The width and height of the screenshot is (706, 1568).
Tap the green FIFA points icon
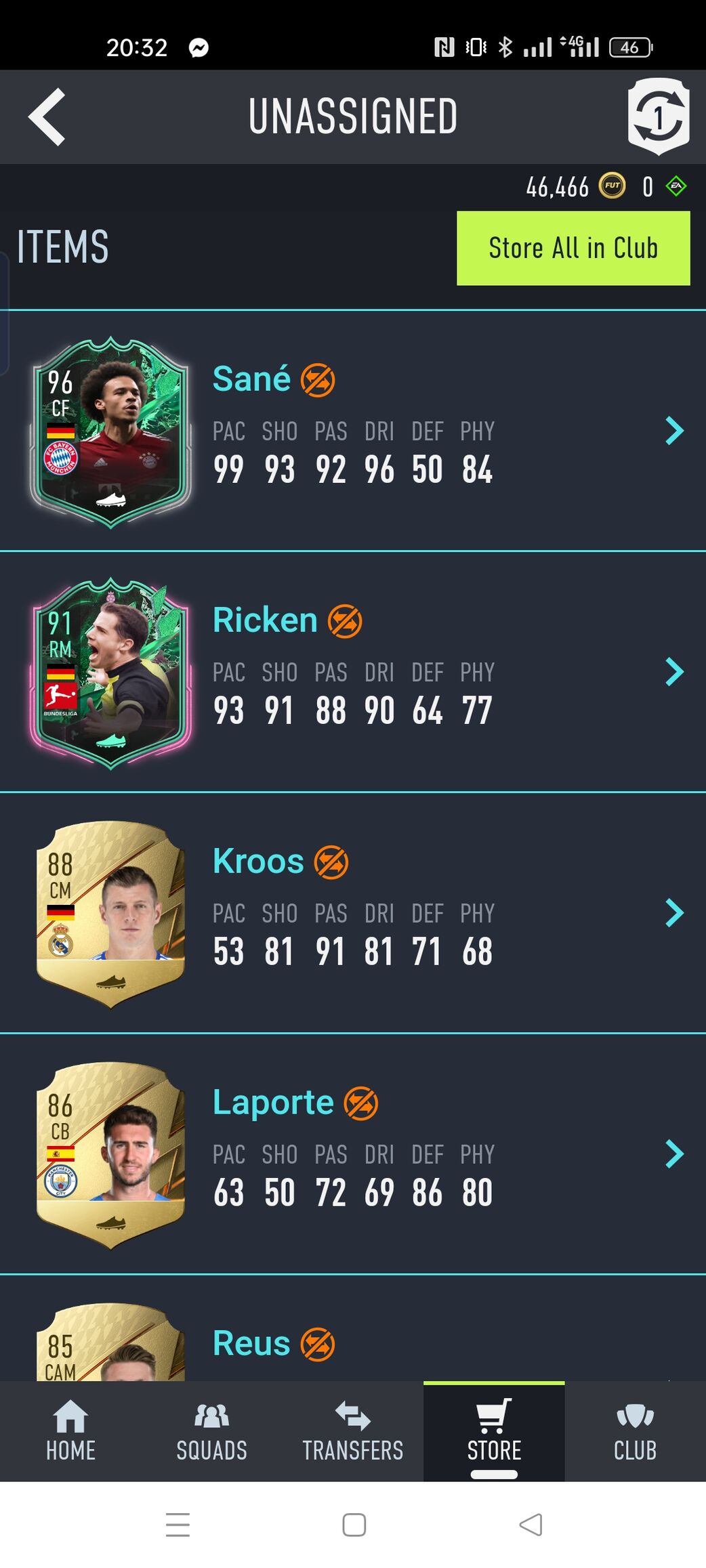coord(676,186)
